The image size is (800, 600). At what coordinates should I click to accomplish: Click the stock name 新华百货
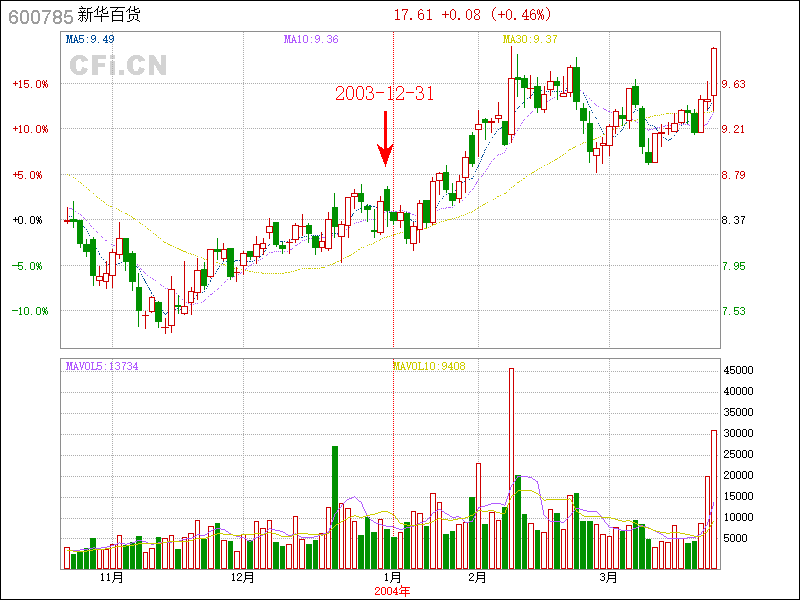click(x=109, y=15)
